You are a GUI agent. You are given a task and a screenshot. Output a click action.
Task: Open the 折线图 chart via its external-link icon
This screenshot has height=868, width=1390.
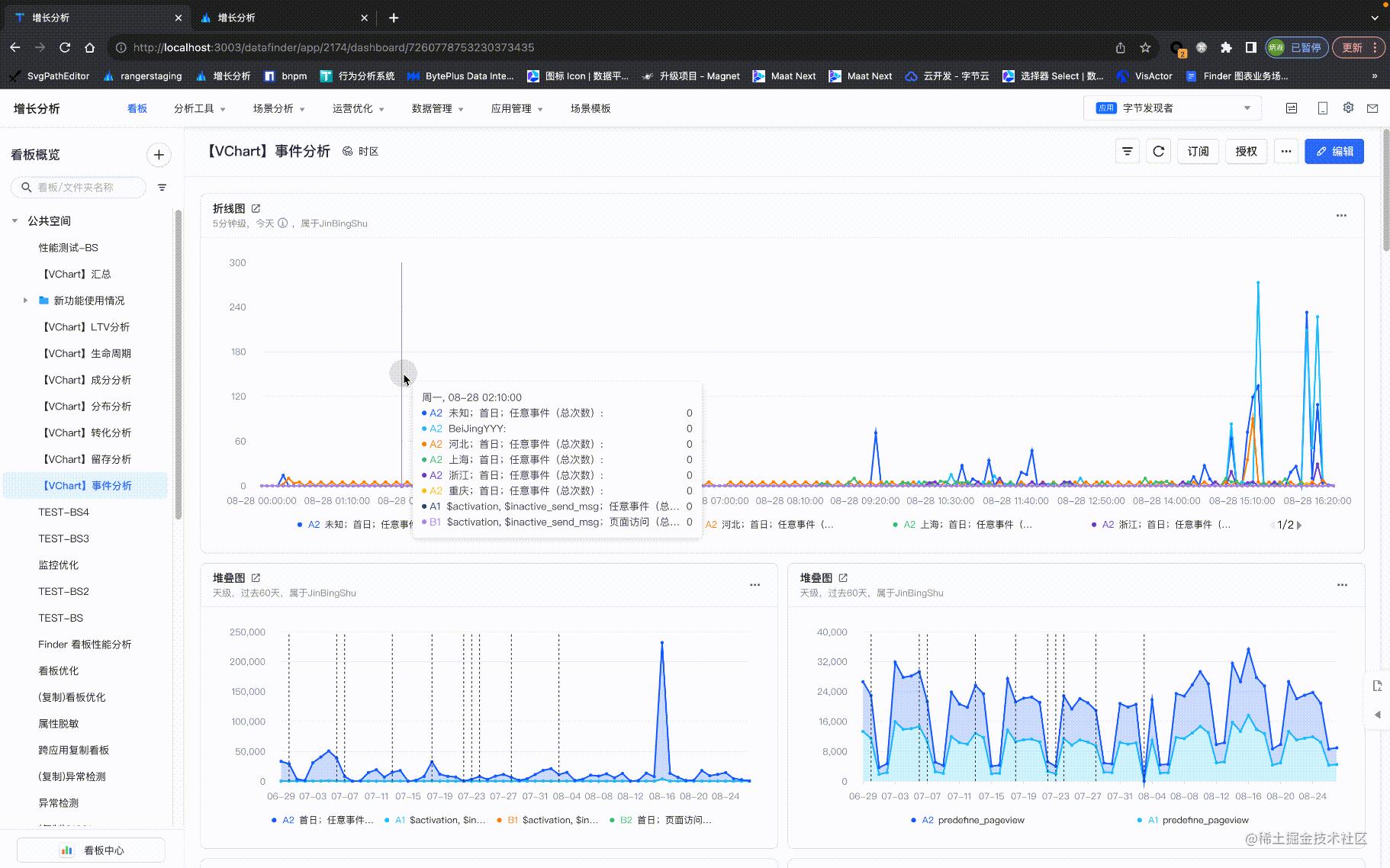click(x=256, y=207)
